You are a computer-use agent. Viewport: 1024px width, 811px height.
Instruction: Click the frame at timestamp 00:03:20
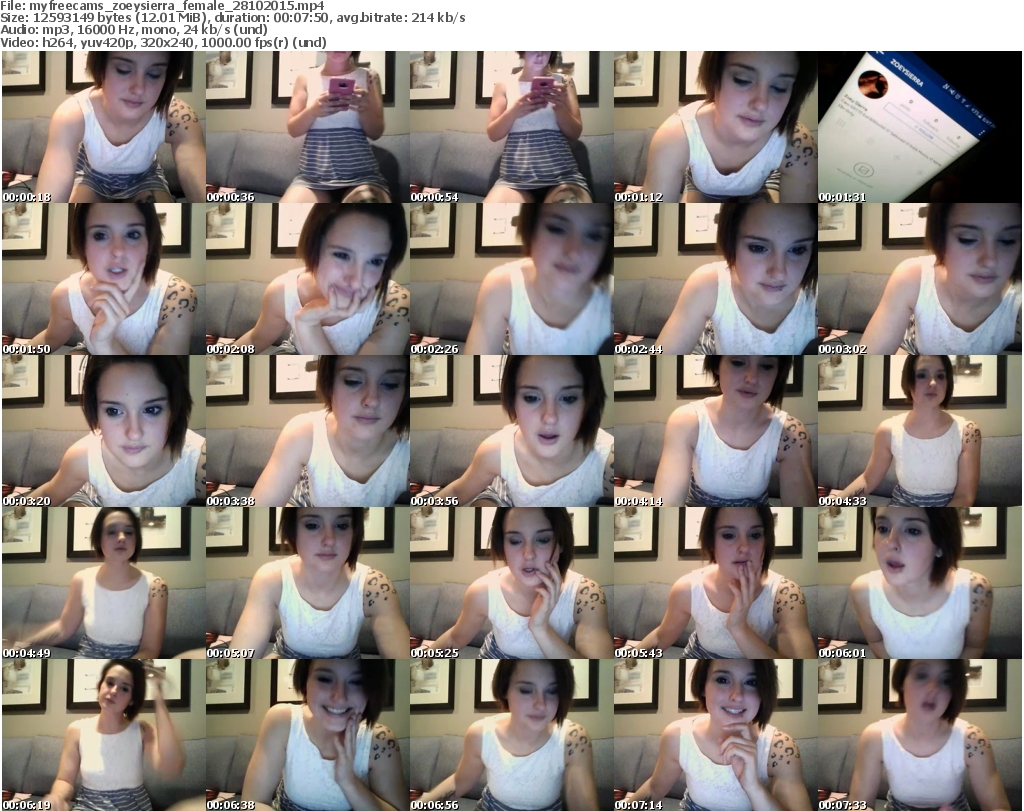104,431
